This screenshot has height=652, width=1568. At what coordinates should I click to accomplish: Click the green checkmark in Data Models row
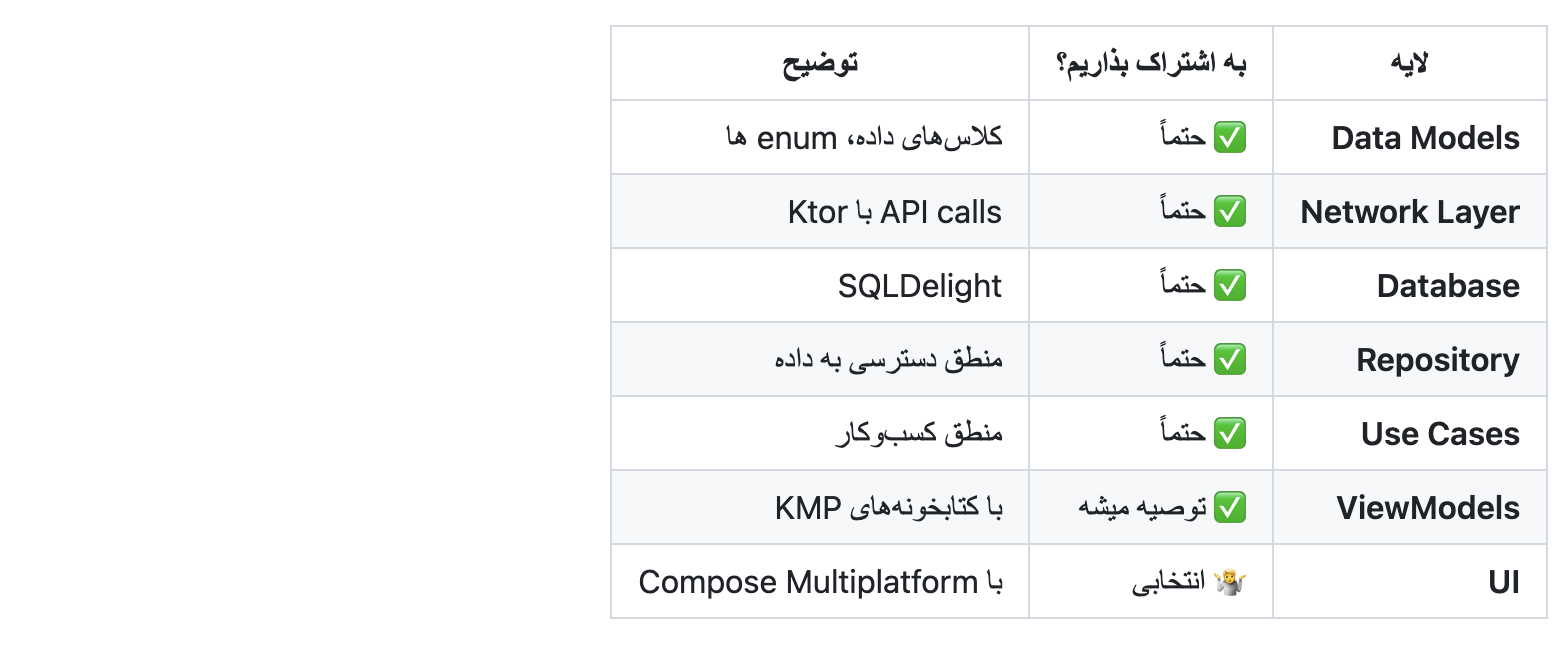pos(1230,138)
